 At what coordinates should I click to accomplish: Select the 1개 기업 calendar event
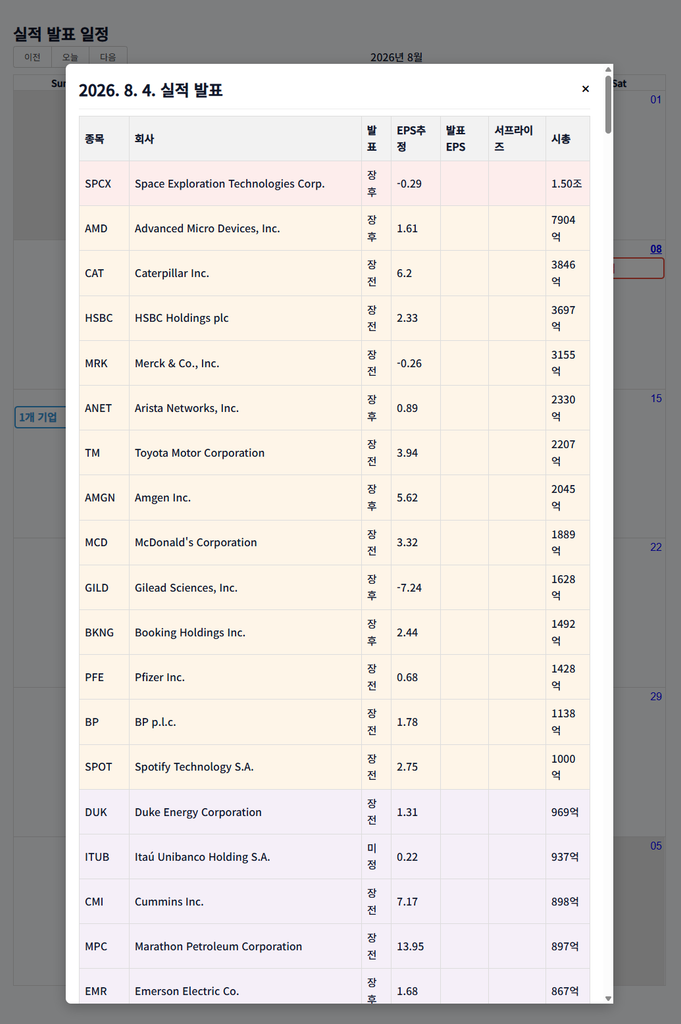pos(40,417)
